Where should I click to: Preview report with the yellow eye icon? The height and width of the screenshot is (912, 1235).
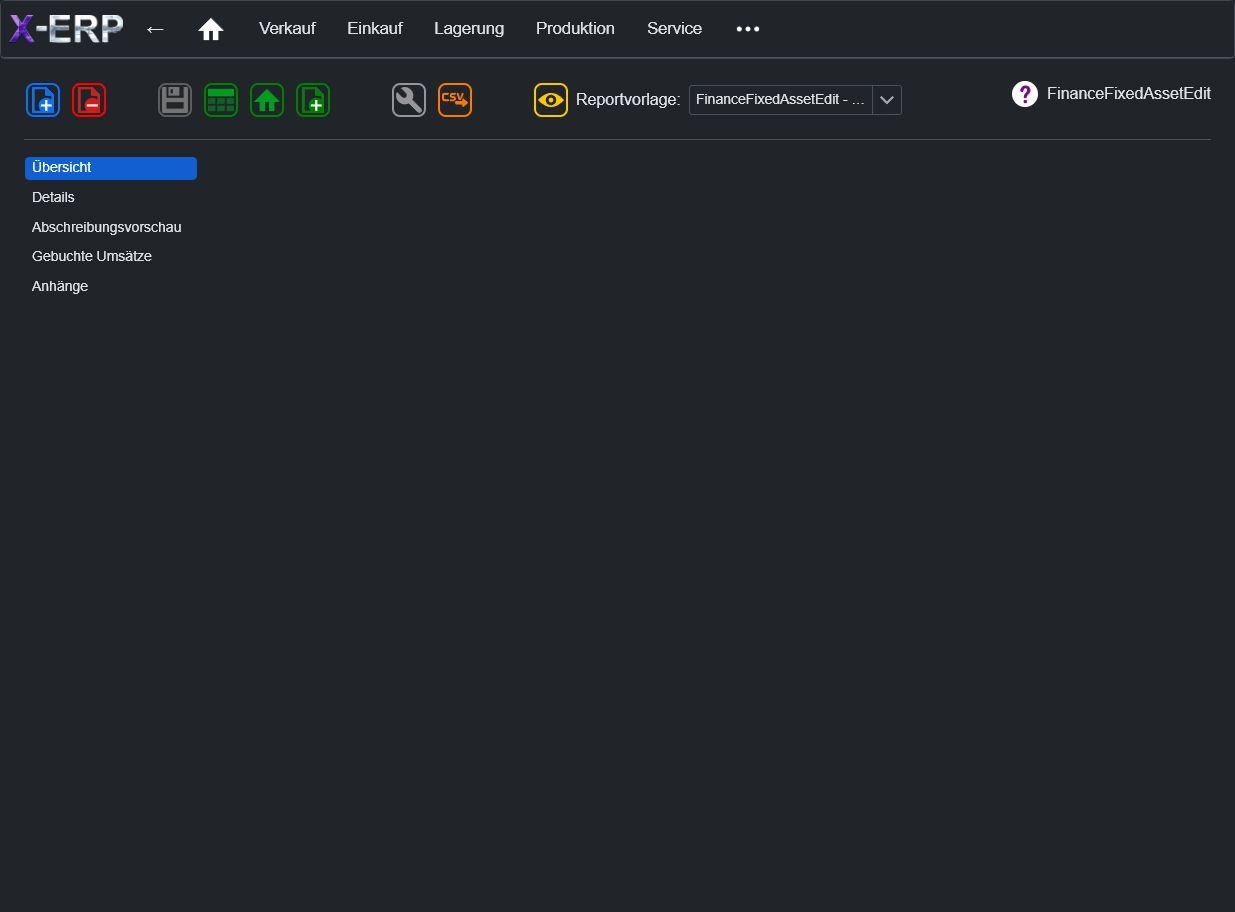(x=551, y=100)
